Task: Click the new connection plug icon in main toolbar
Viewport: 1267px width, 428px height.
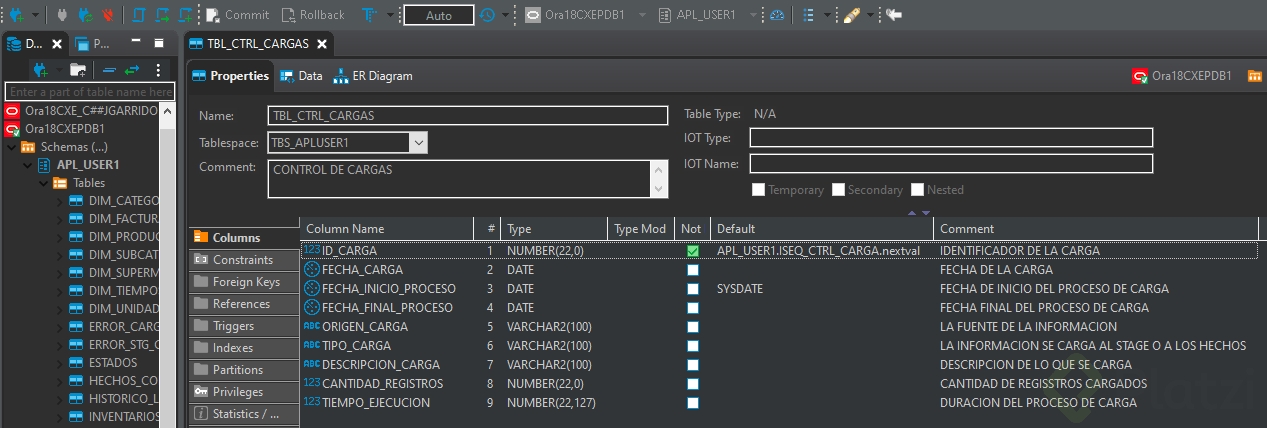Action: 17,15
